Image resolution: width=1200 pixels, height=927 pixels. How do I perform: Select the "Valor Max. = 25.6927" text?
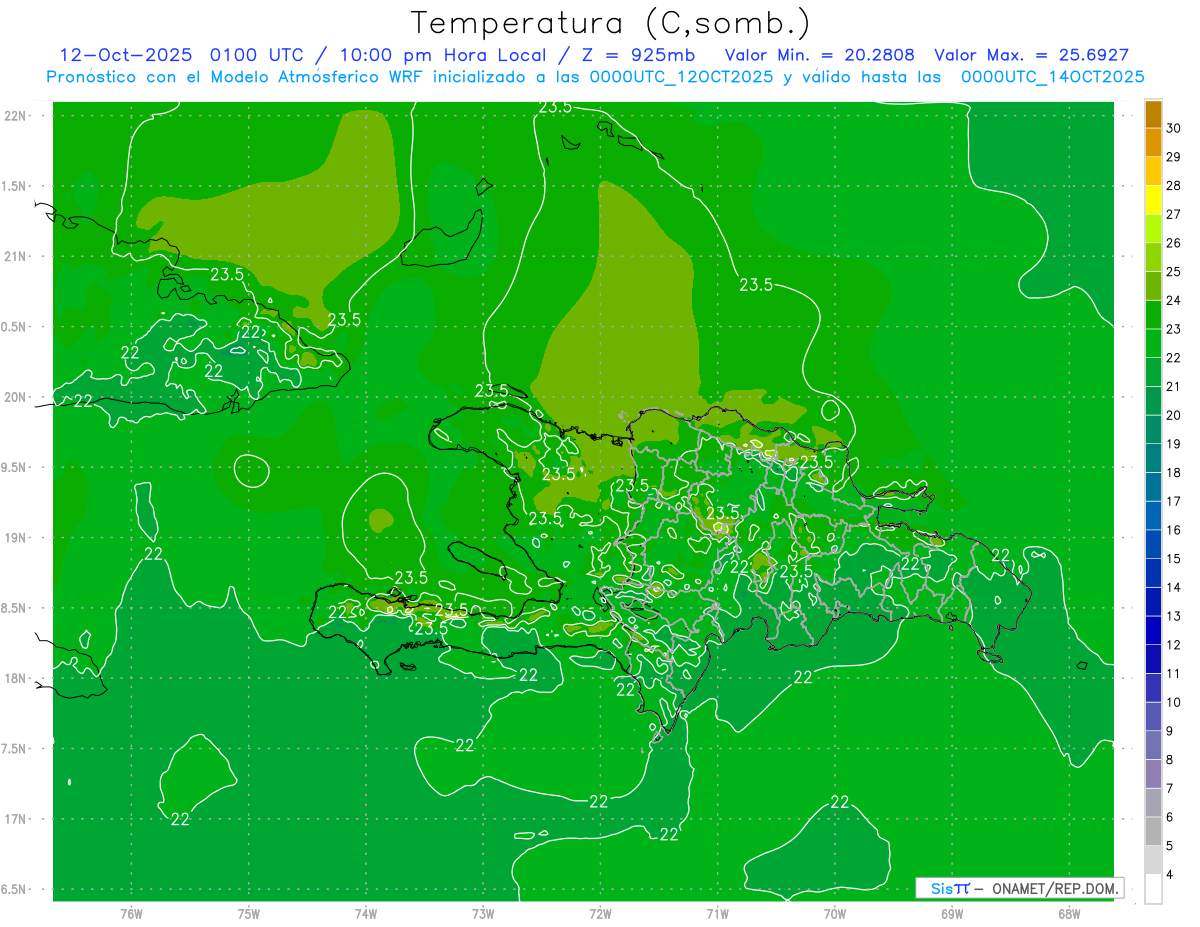click(x=1031, y=55)
